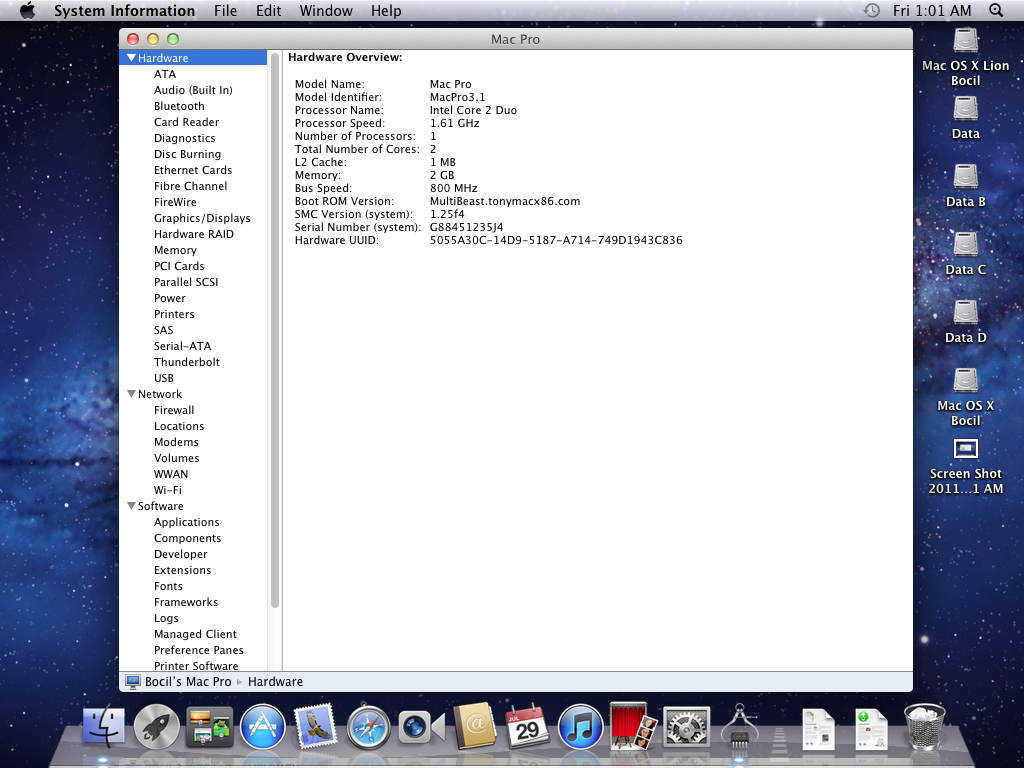The width and height of the screenshot is (1024, 768).
Task: Open Address Book in the Dock
Action: [475, 726]
